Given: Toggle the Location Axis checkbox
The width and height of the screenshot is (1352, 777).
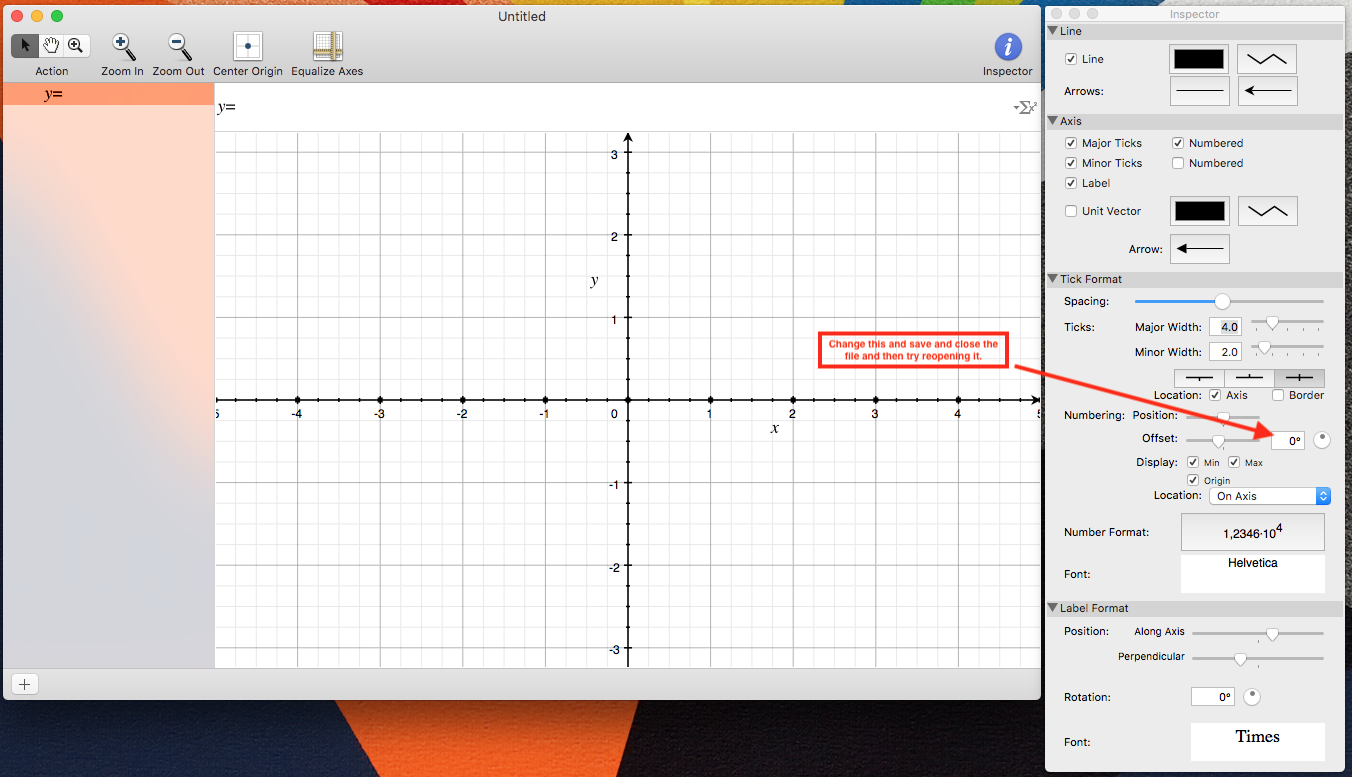Looking at the screenshot, I should pos(1215,395).
